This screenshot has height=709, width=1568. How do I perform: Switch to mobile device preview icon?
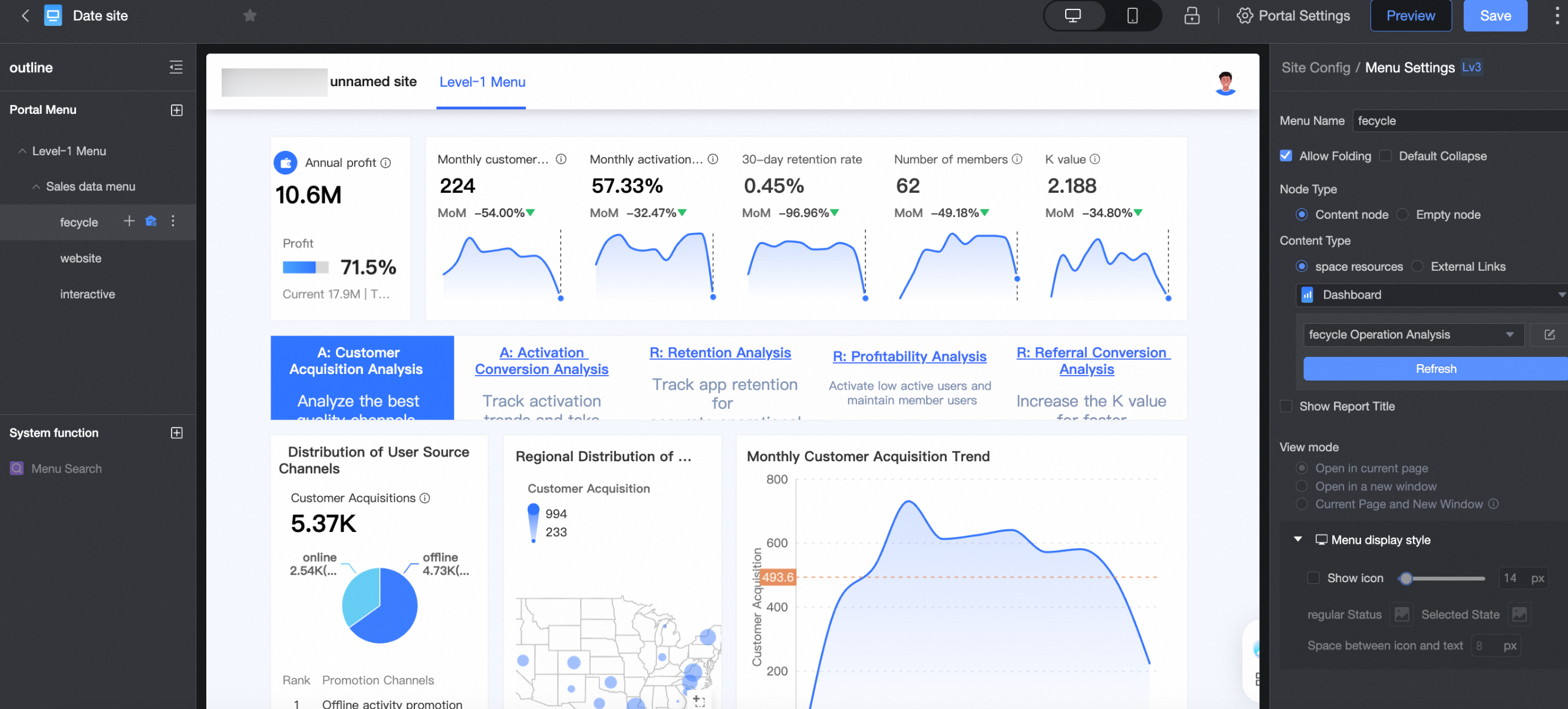[1132, 16]
